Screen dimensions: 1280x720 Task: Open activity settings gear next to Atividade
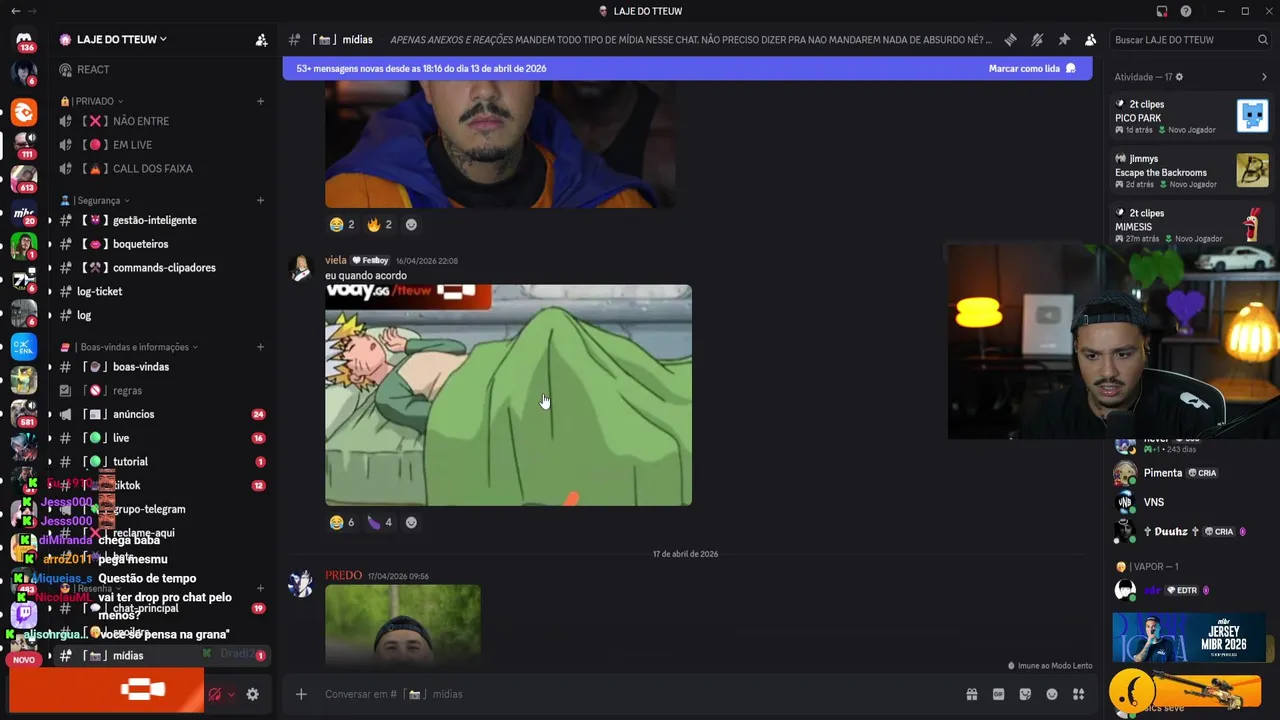(1179, 77)
